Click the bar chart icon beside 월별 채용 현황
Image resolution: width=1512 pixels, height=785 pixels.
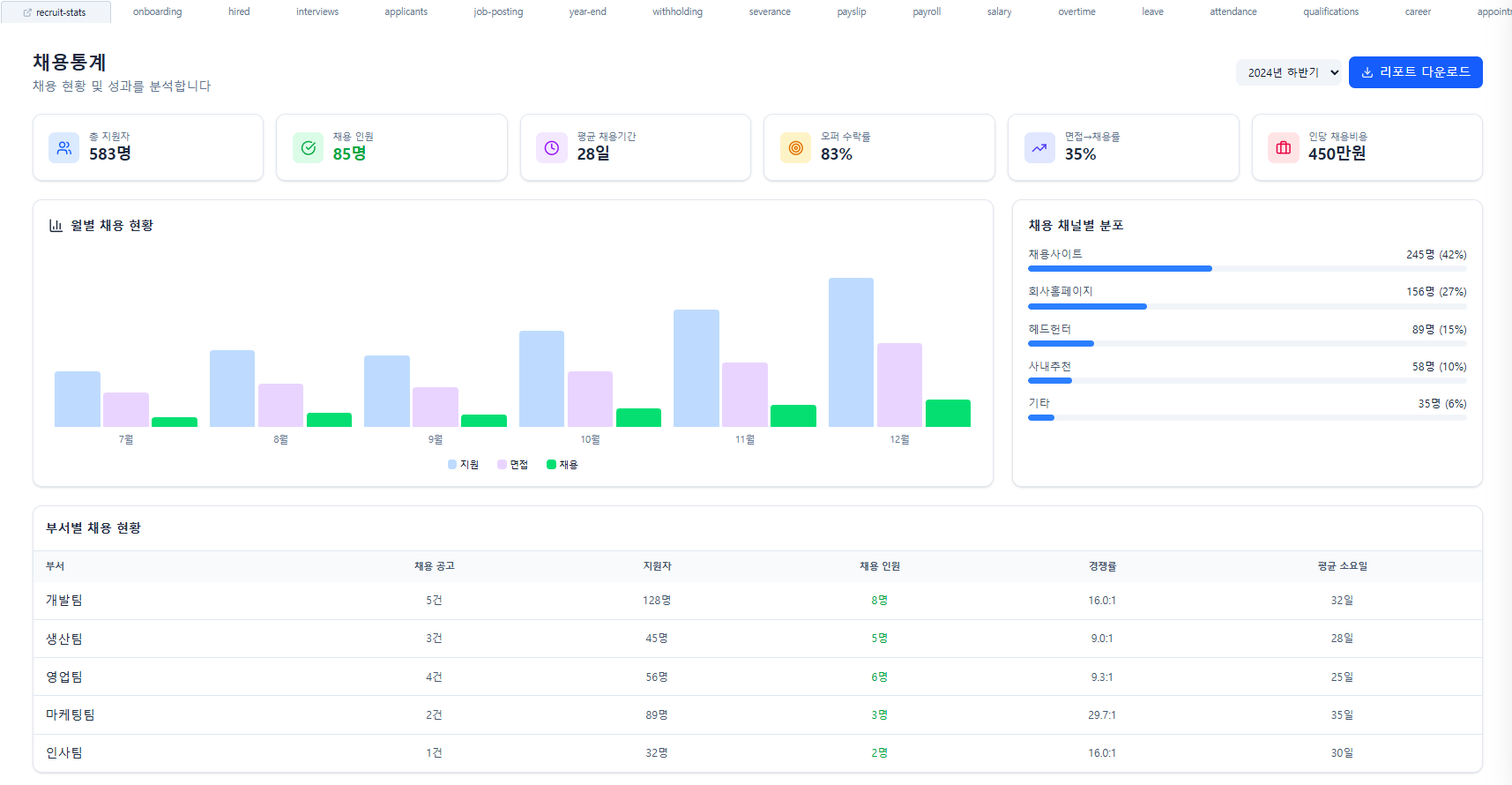(x=56, y=226)
